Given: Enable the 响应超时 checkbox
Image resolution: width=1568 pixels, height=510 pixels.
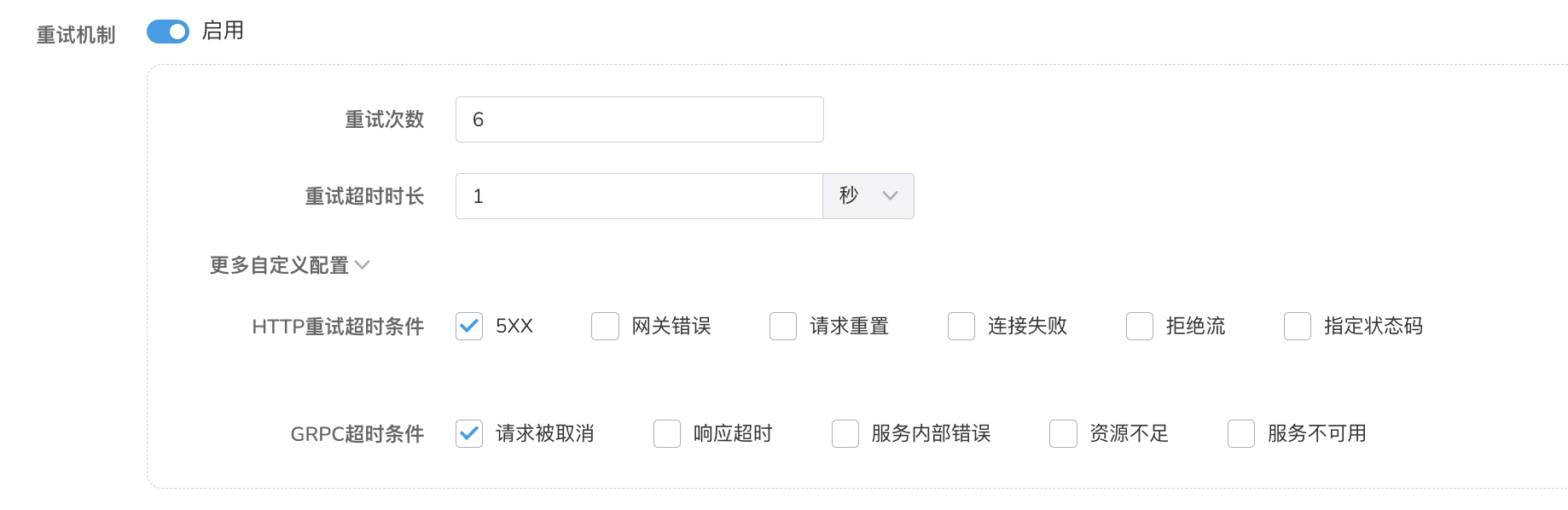Looking at the screenshot, I should pos(667,433).
